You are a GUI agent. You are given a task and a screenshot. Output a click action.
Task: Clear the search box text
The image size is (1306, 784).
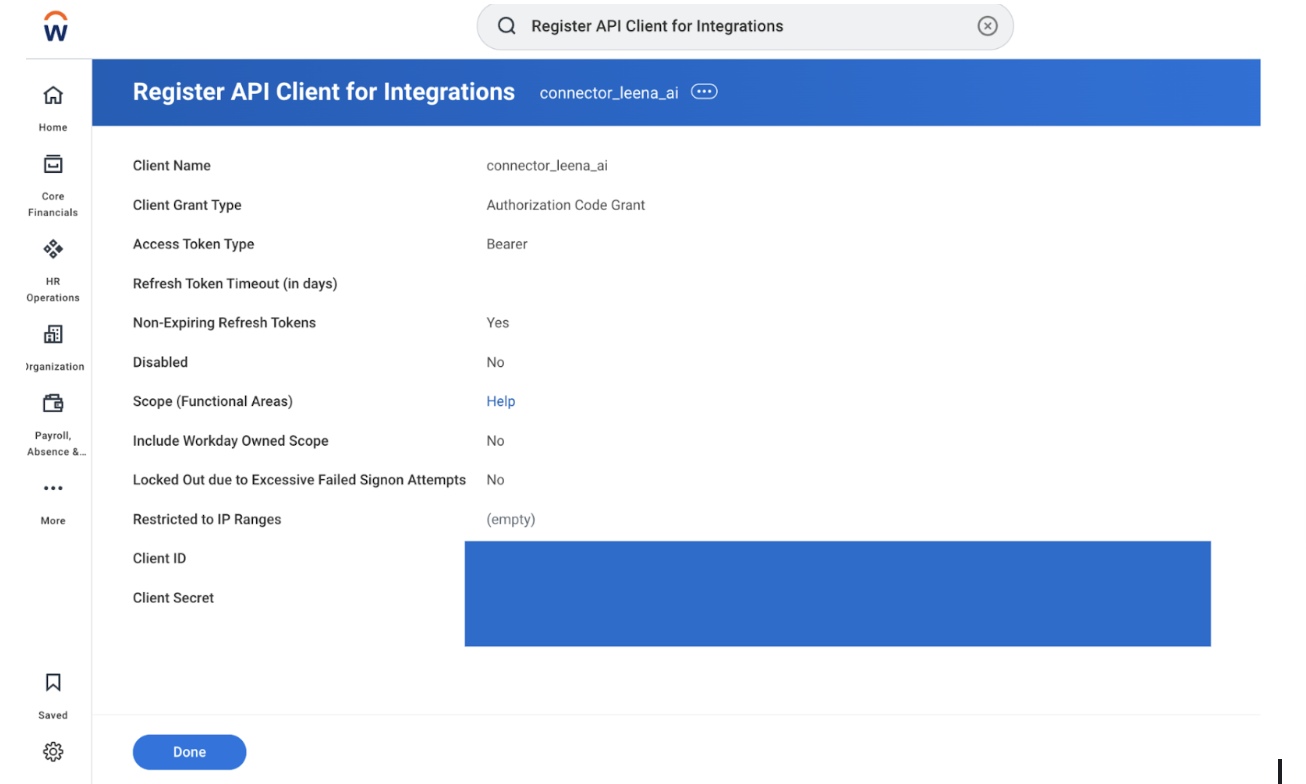(x=987, y=26)
